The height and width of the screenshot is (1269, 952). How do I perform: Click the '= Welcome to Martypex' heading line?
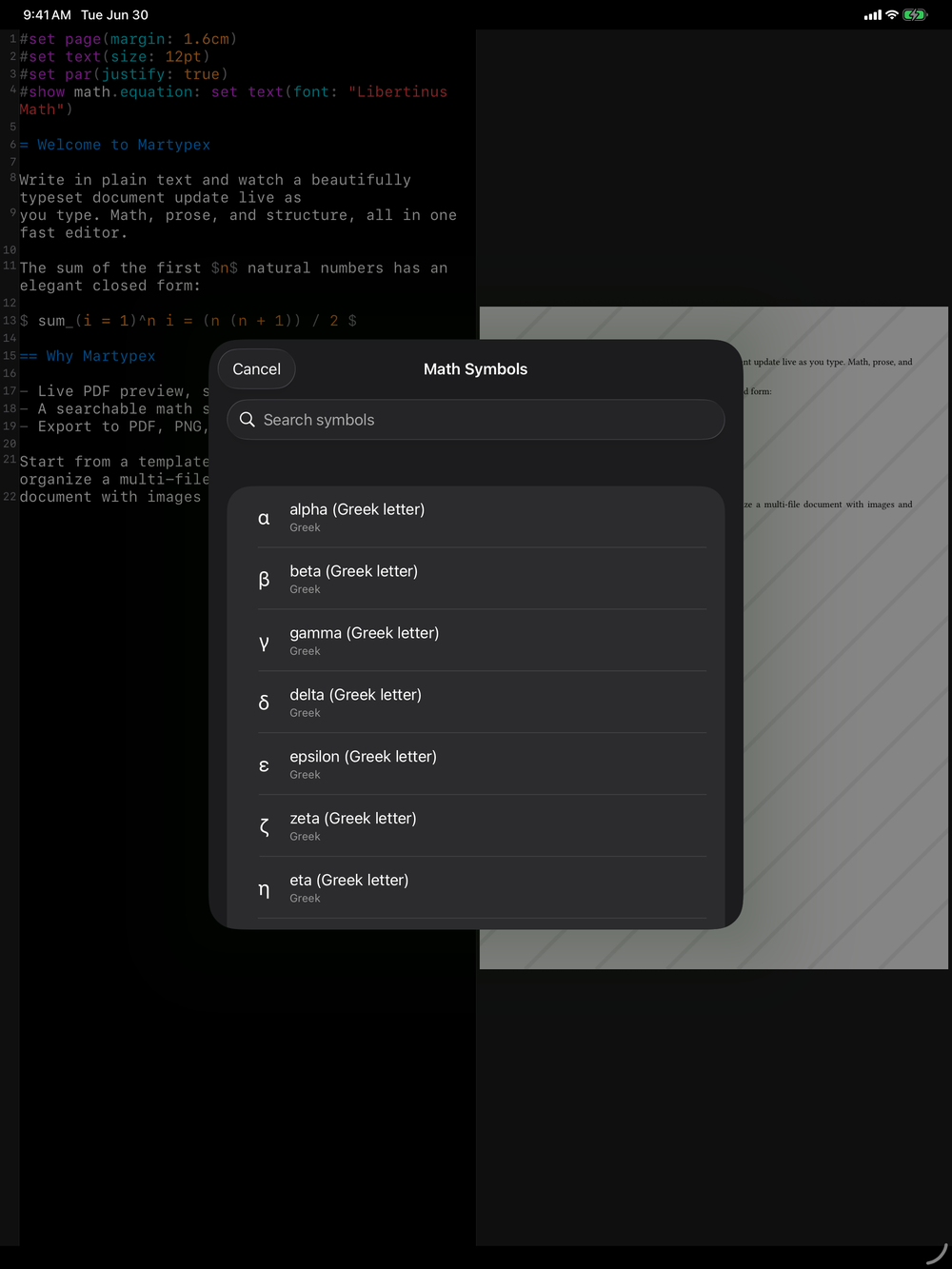tap(115, 145)
